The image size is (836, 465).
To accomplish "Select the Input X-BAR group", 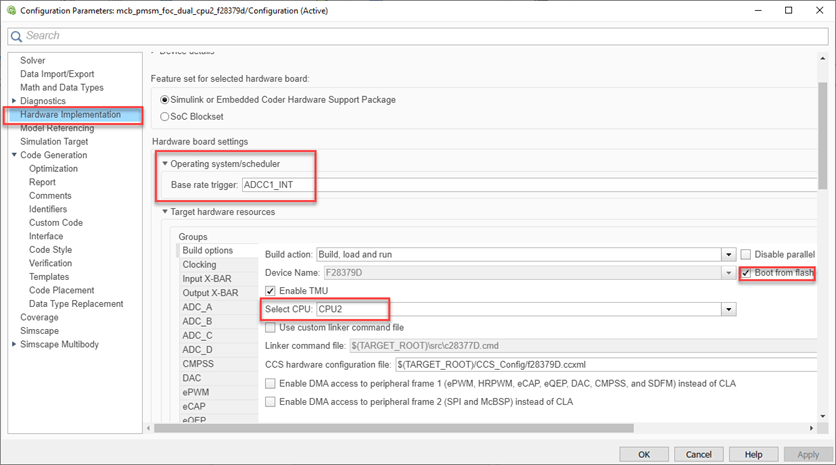I will 218,278.
